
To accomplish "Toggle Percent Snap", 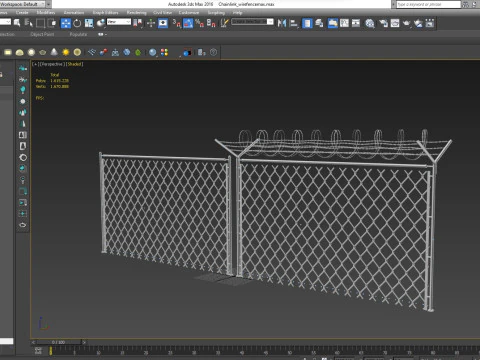I will click(199, 23).
